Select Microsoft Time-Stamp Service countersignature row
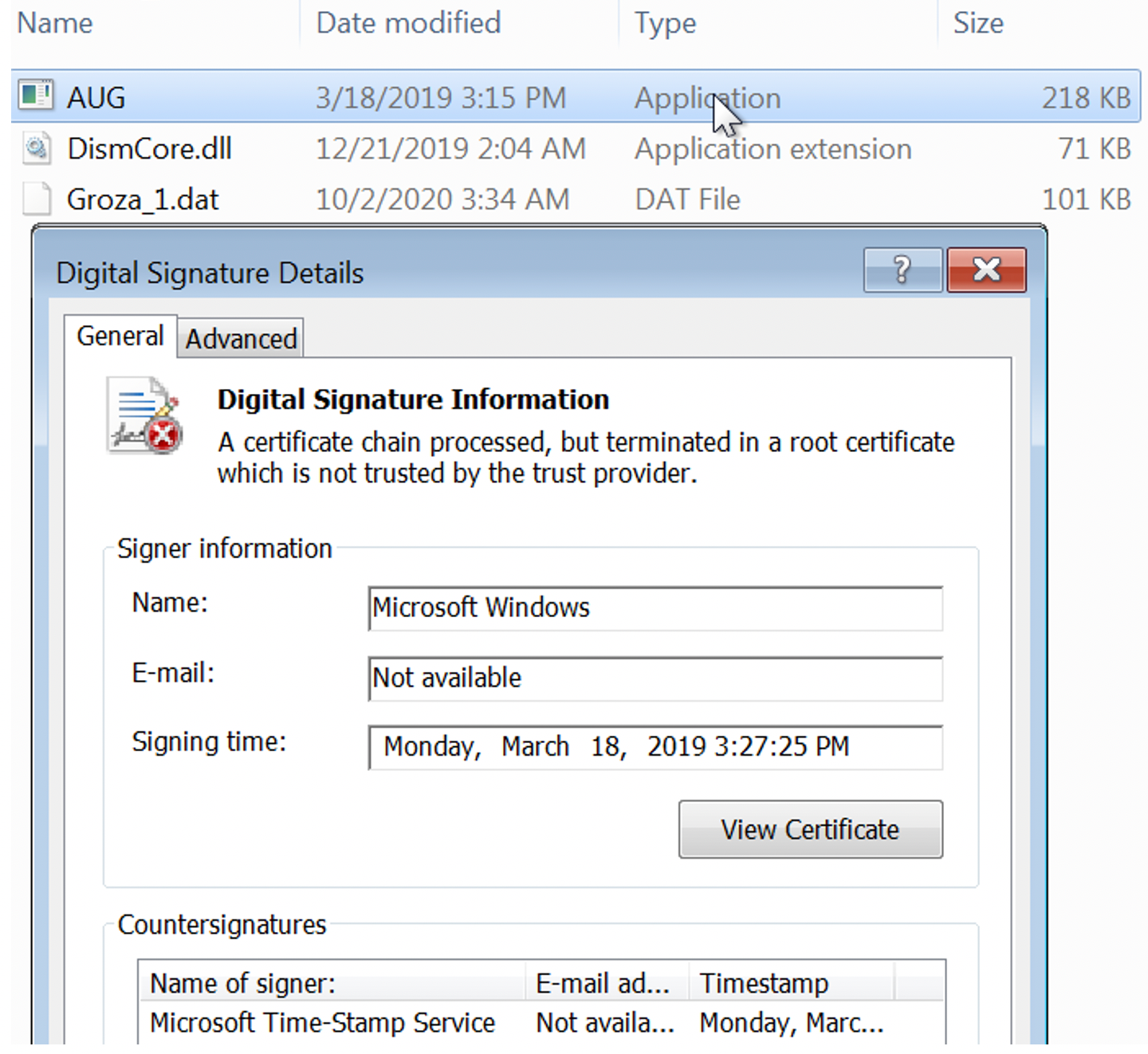This screenshot has height=1054, width=1148. point(541,1022)
